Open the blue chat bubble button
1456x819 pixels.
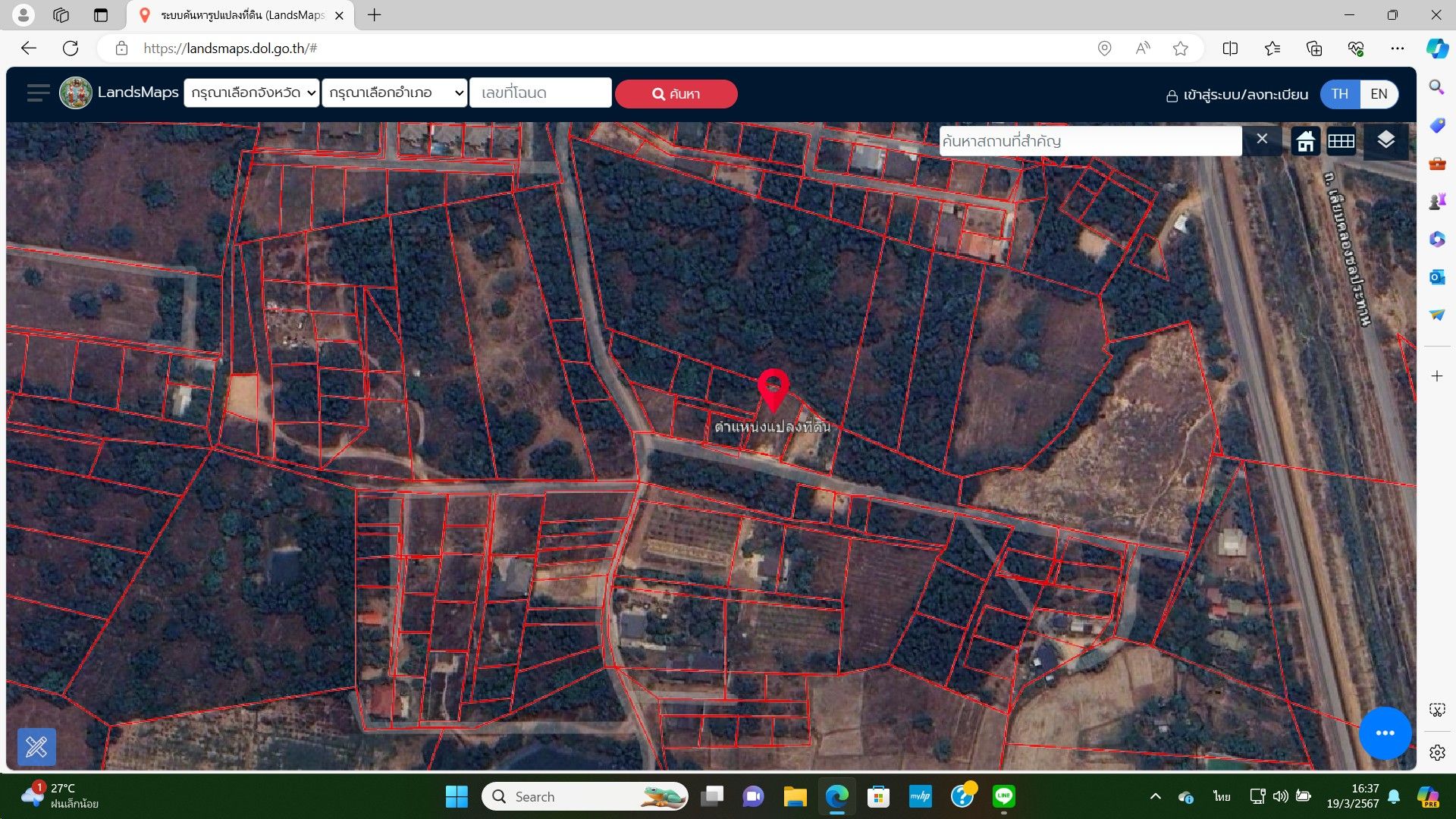1385,733
